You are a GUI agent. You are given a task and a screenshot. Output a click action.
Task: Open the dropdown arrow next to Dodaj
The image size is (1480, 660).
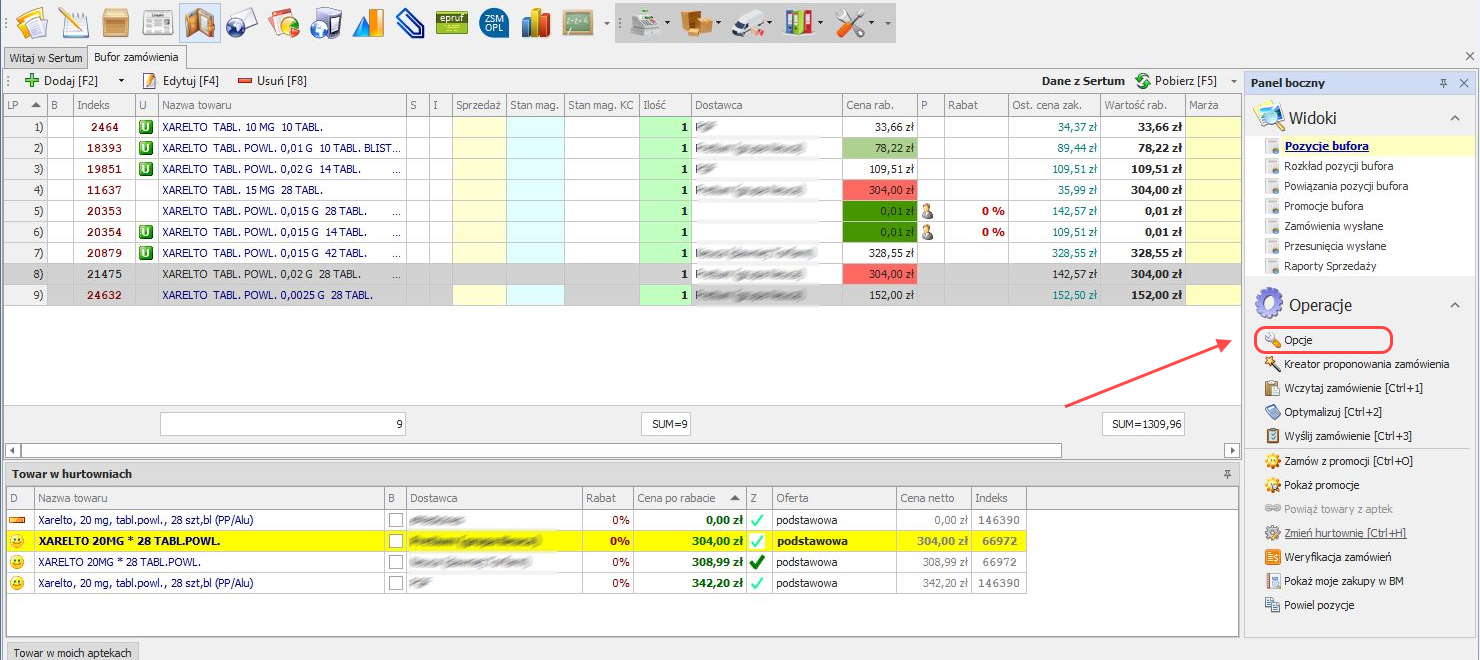pyautogui.click(x=122, y=81)
